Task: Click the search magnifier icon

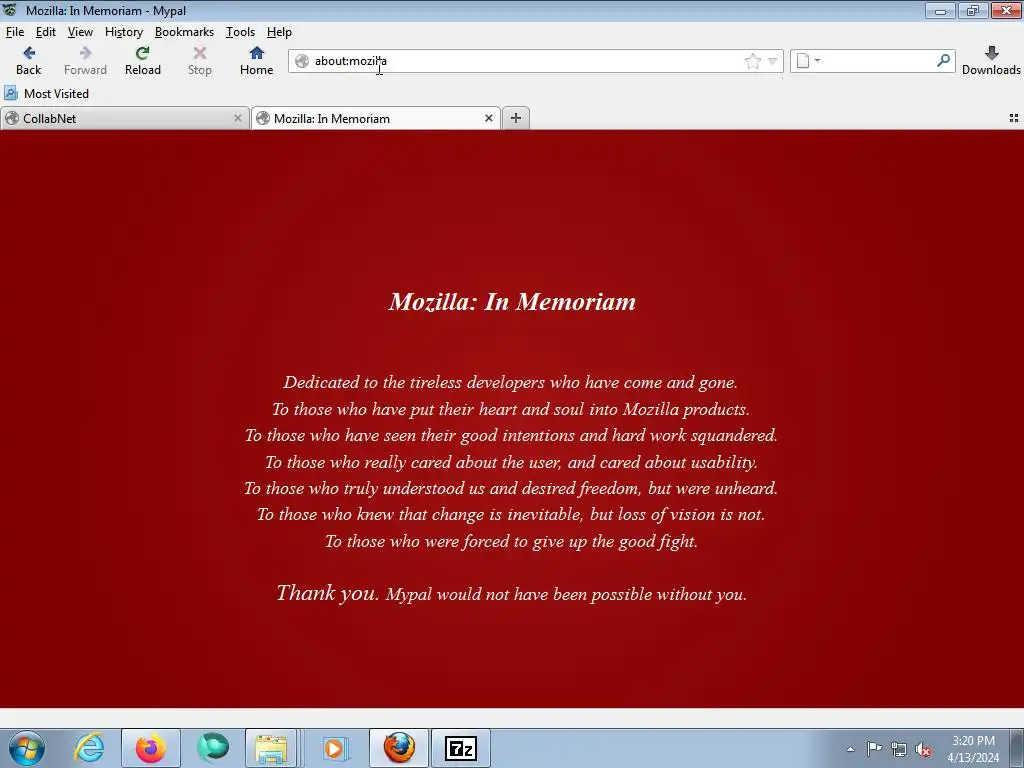Action: (943, 61)
